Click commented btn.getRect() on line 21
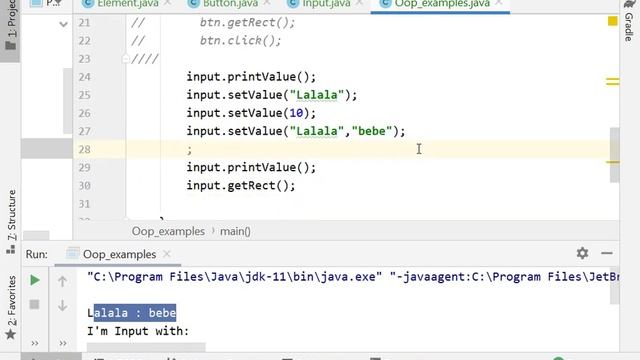 click(247, 22)
